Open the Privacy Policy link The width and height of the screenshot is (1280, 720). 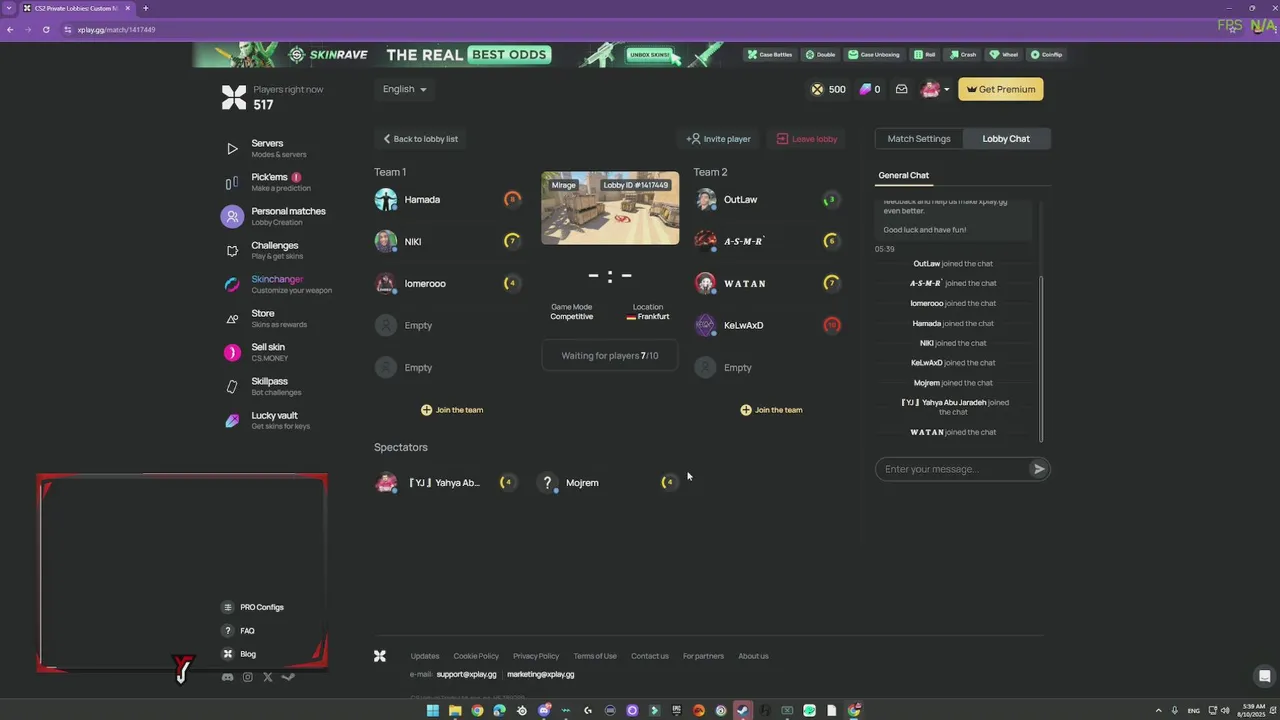(x=536, y=656)
